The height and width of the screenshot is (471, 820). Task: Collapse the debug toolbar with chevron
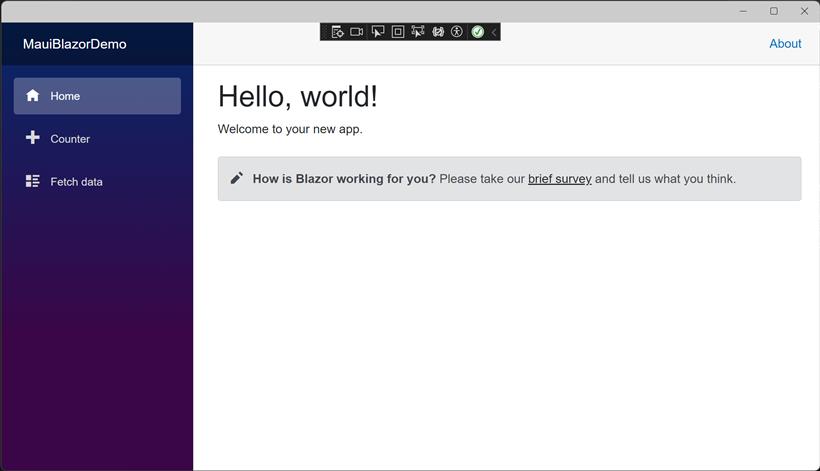pyautogui.click(x=493, y=32)
